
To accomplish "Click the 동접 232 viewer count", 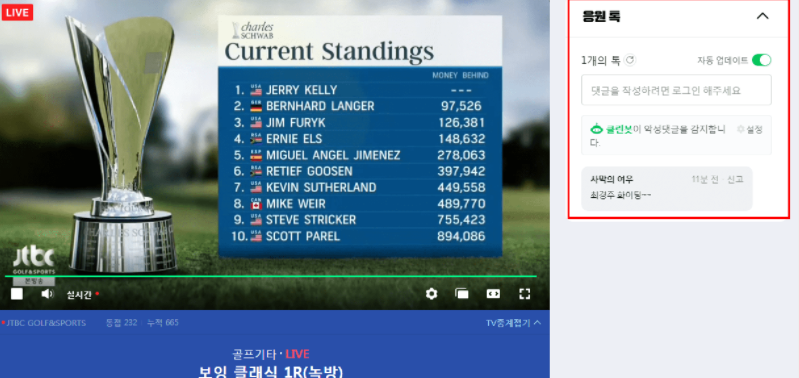I will coord(121,323).
